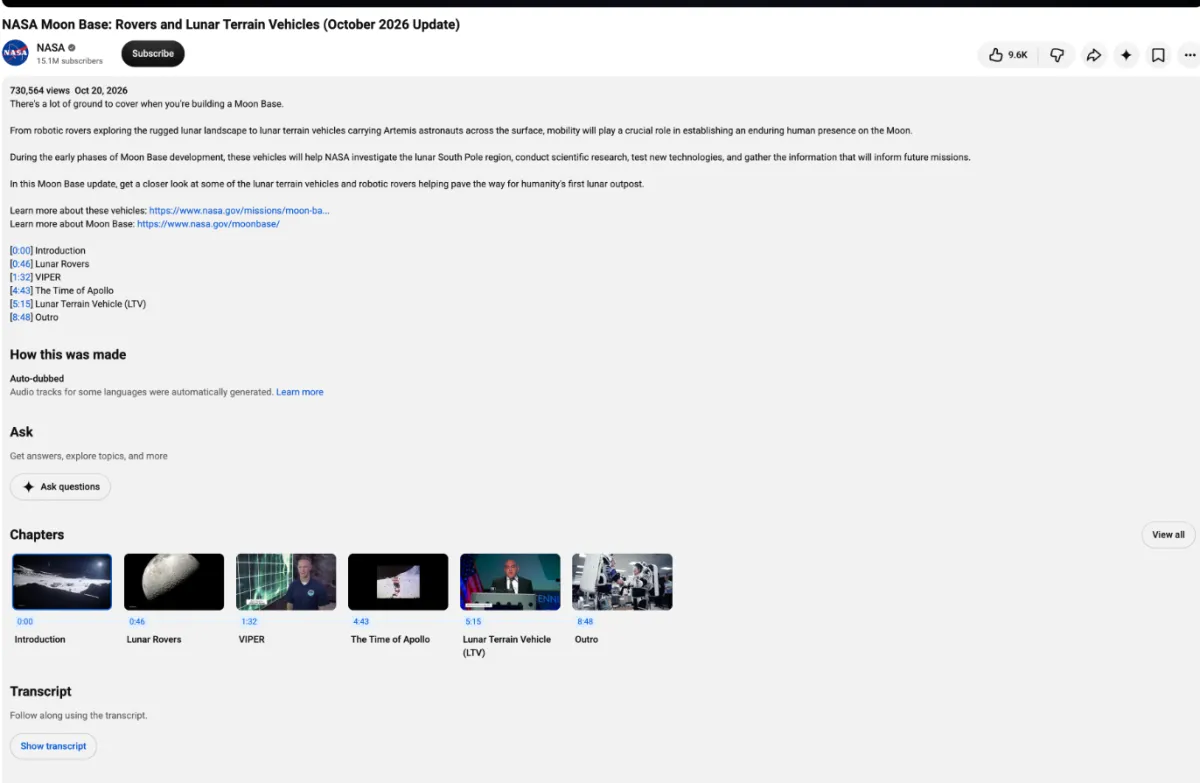Click the 'Auto-dubbed' label
Viewport: 1200px width, 783px height.
pos(37,379)
